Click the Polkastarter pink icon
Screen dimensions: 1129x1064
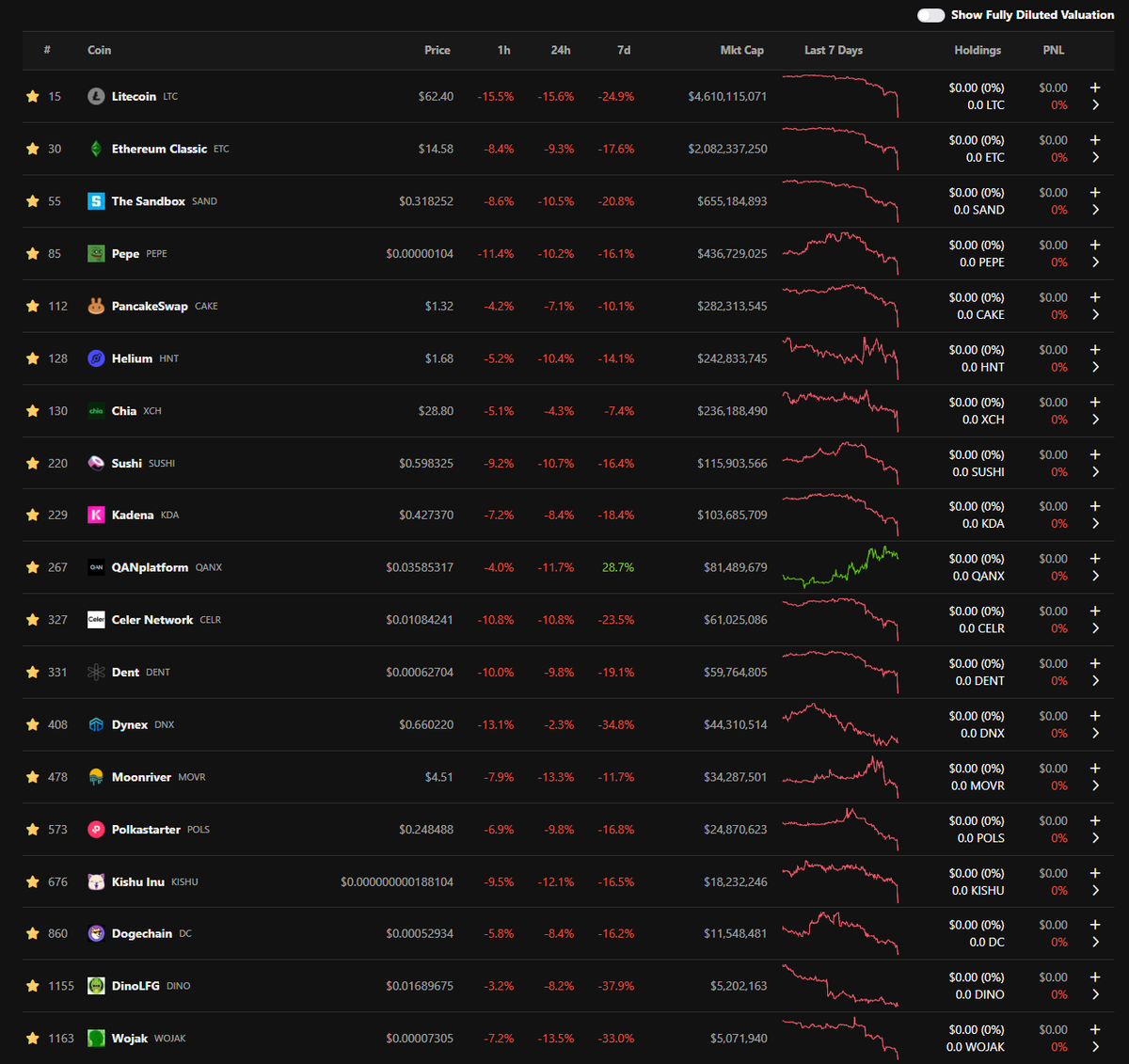96,829
